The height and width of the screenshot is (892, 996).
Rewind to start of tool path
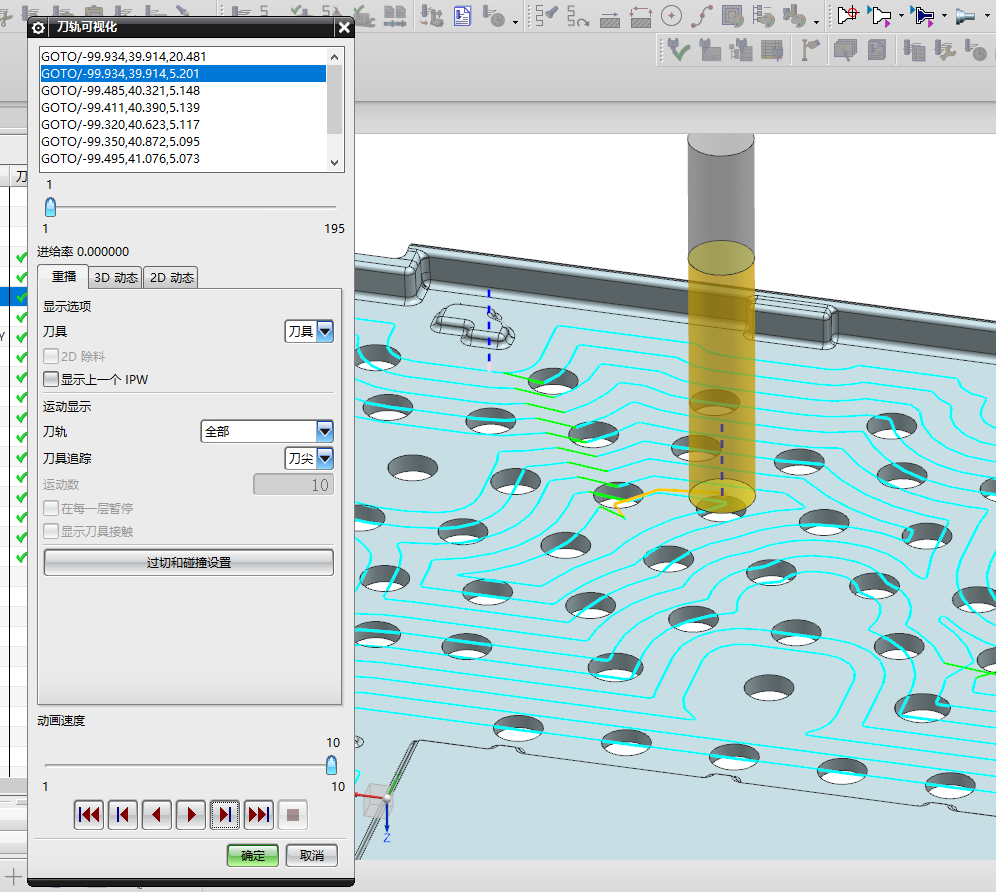(89, 815)
